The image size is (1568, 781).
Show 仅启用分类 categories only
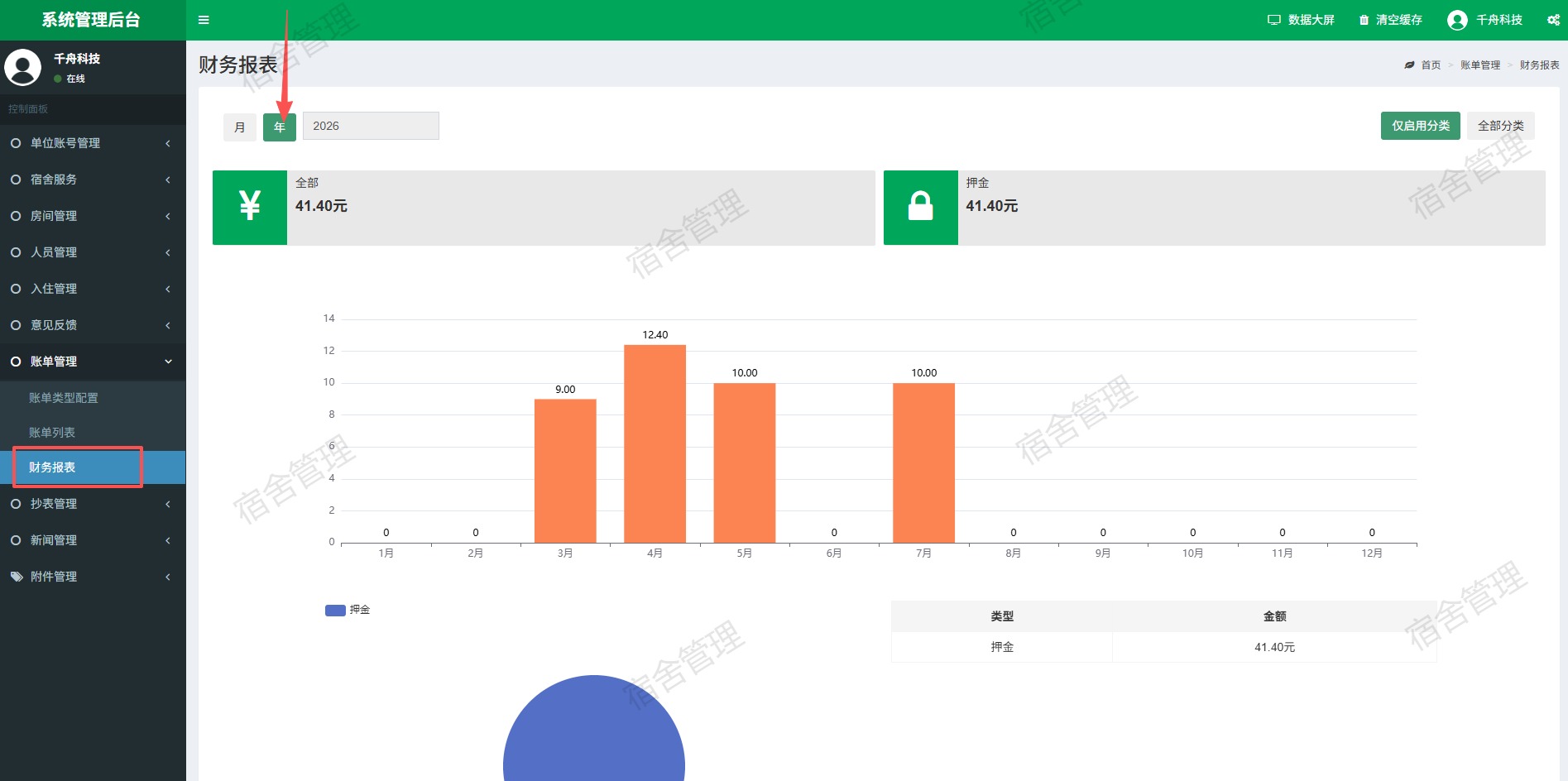pyautogui.click(x=1421, y=126)
